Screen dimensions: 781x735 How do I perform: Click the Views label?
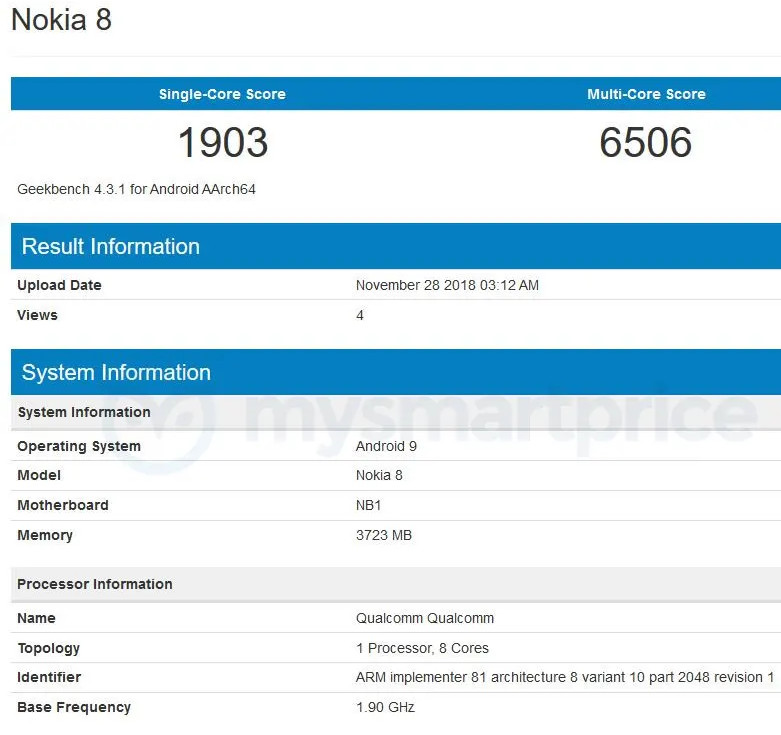pyautogui.click(x=37, y=315)
